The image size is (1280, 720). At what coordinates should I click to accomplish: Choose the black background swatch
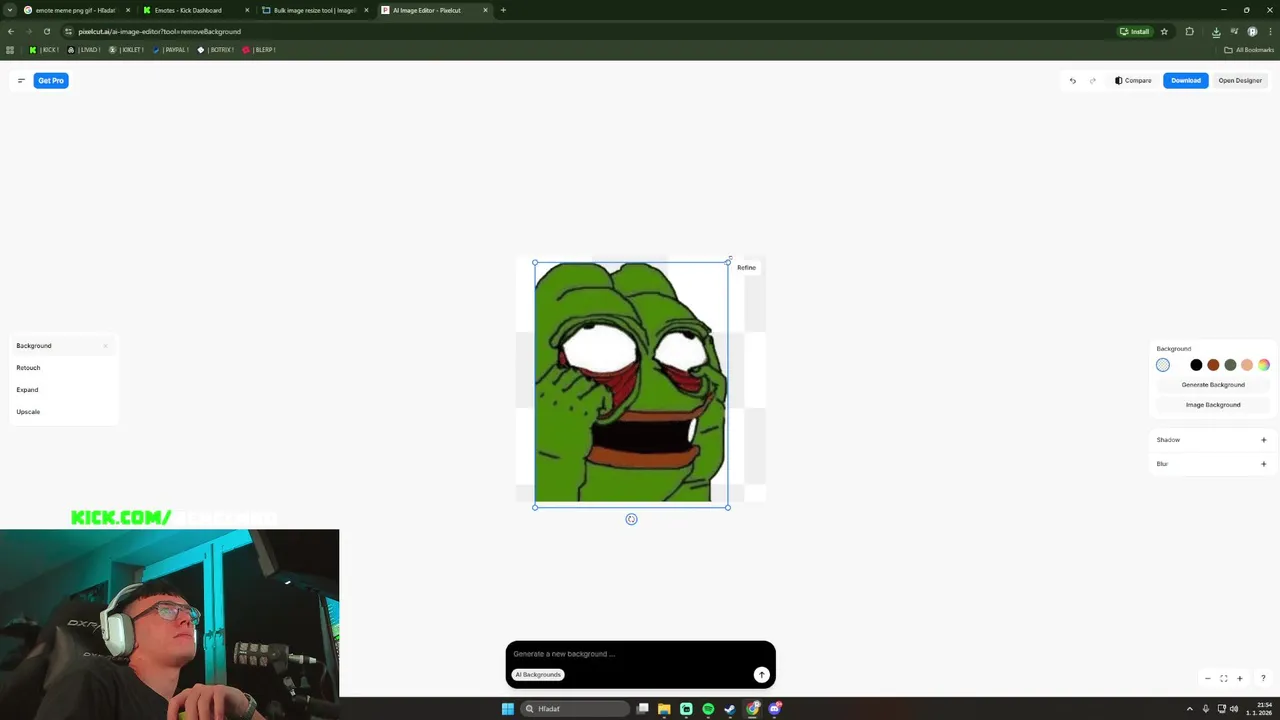point(1196,365)
